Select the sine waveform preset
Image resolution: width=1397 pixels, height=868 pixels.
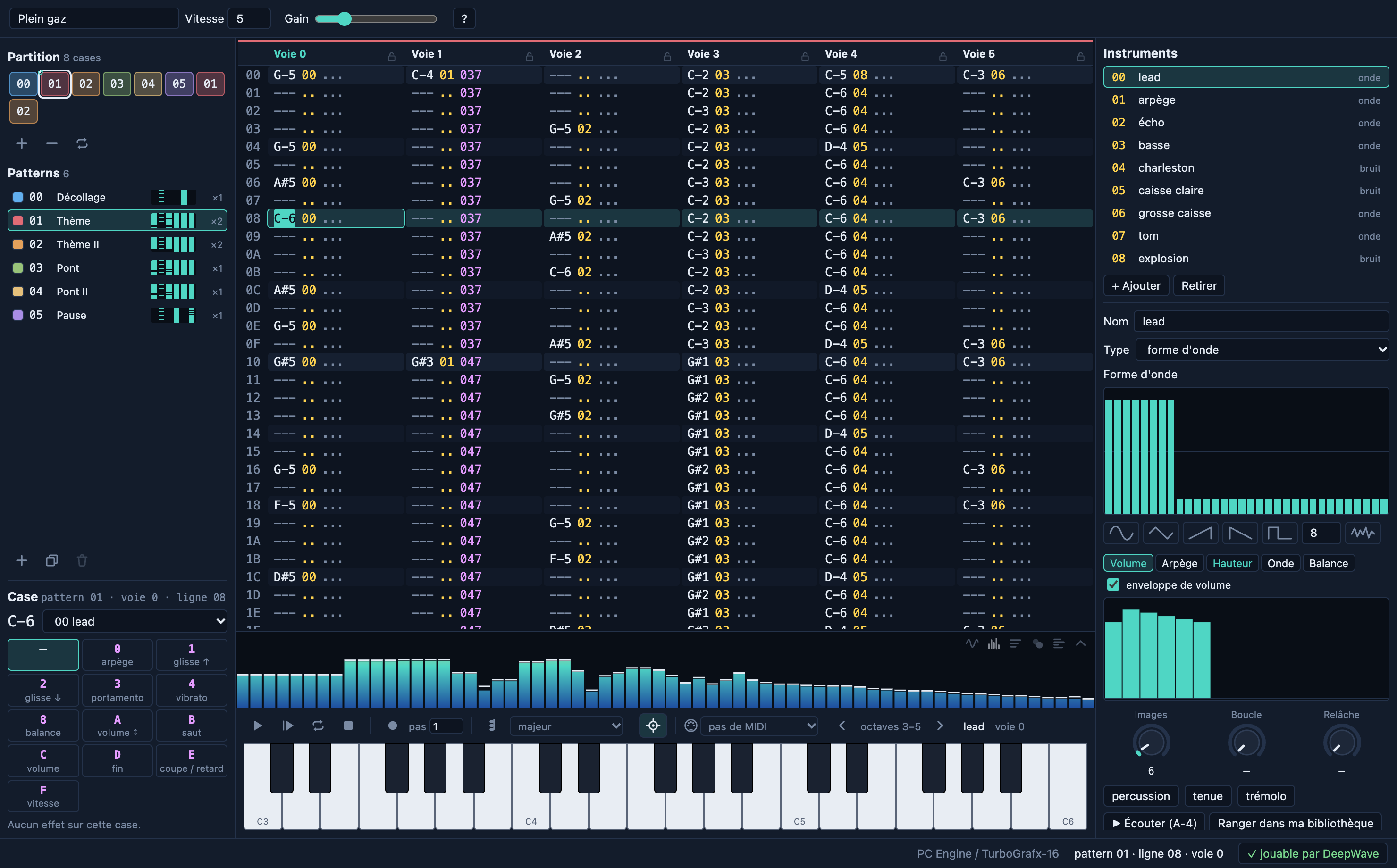tap(1121, 534)
